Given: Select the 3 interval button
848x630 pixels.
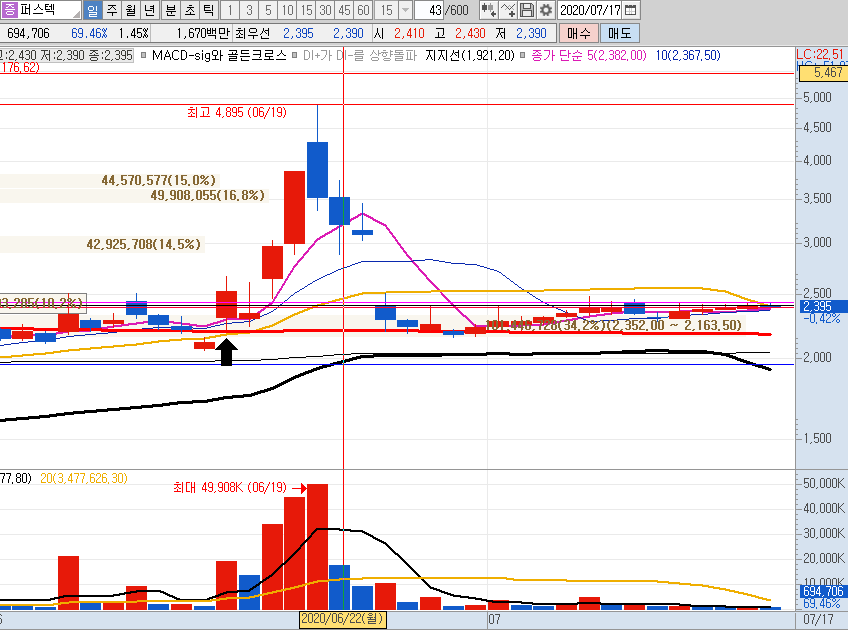Looking at the screenshot, I should point(249,10).
